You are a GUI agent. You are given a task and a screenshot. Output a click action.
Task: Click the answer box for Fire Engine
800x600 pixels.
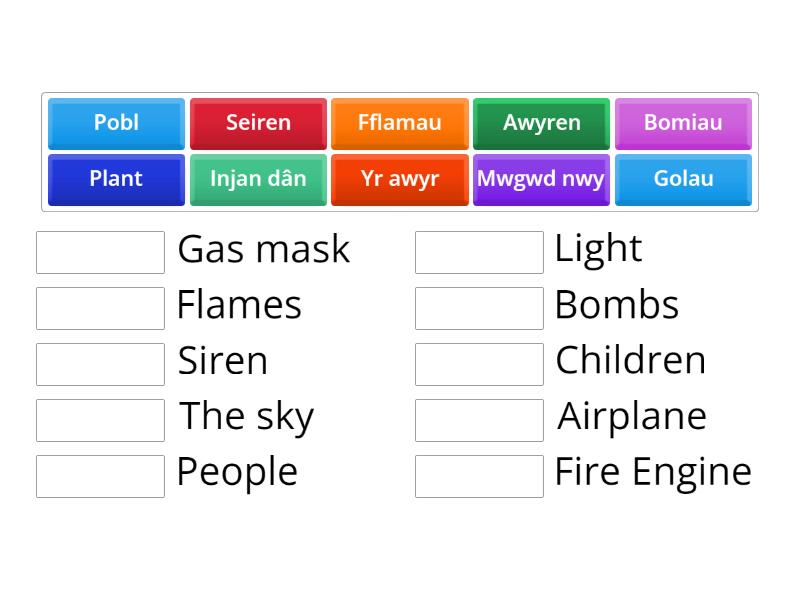tap(479, 475)
